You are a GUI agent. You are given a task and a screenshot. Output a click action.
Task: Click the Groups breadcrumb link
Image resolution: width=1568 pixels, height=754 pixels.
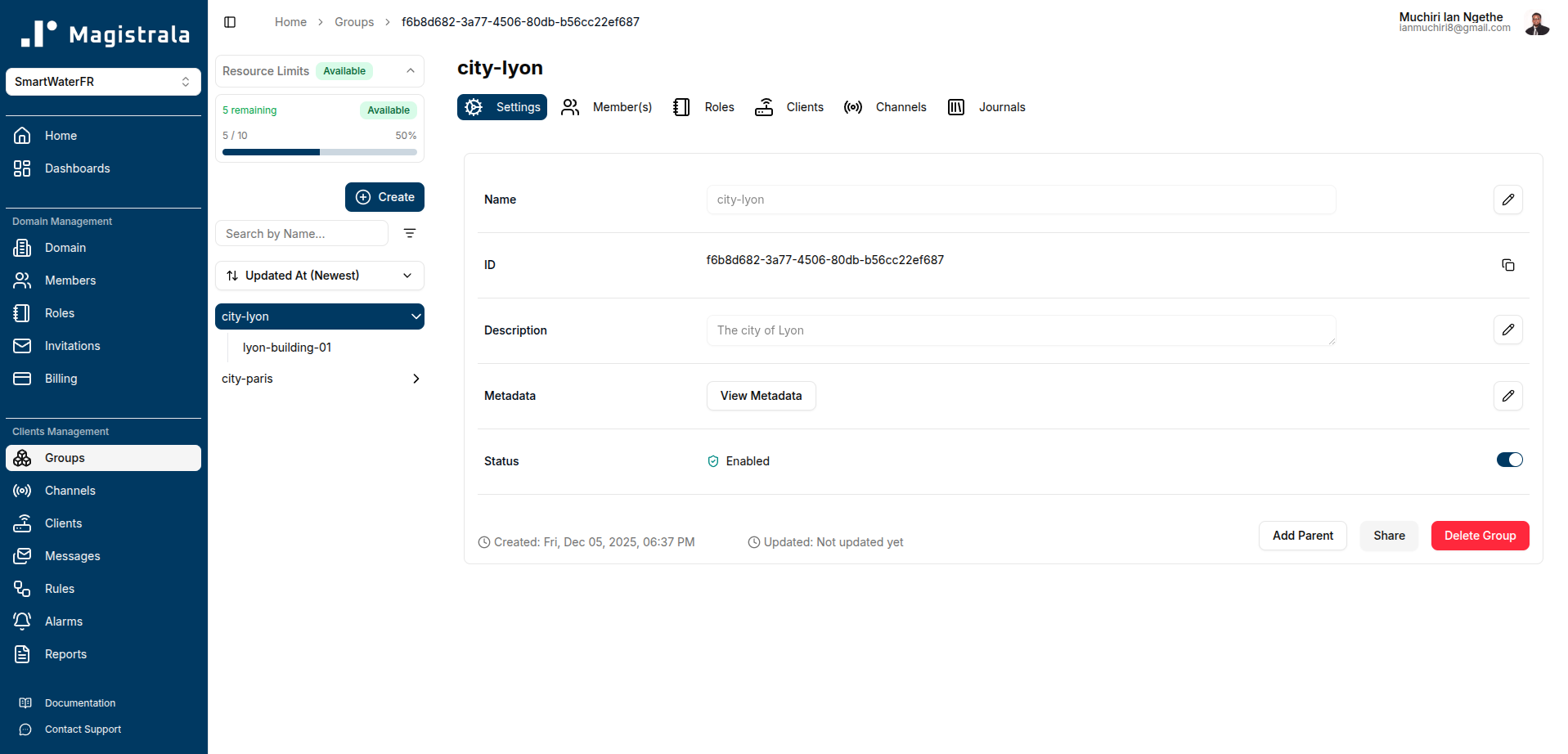point(354,22)
